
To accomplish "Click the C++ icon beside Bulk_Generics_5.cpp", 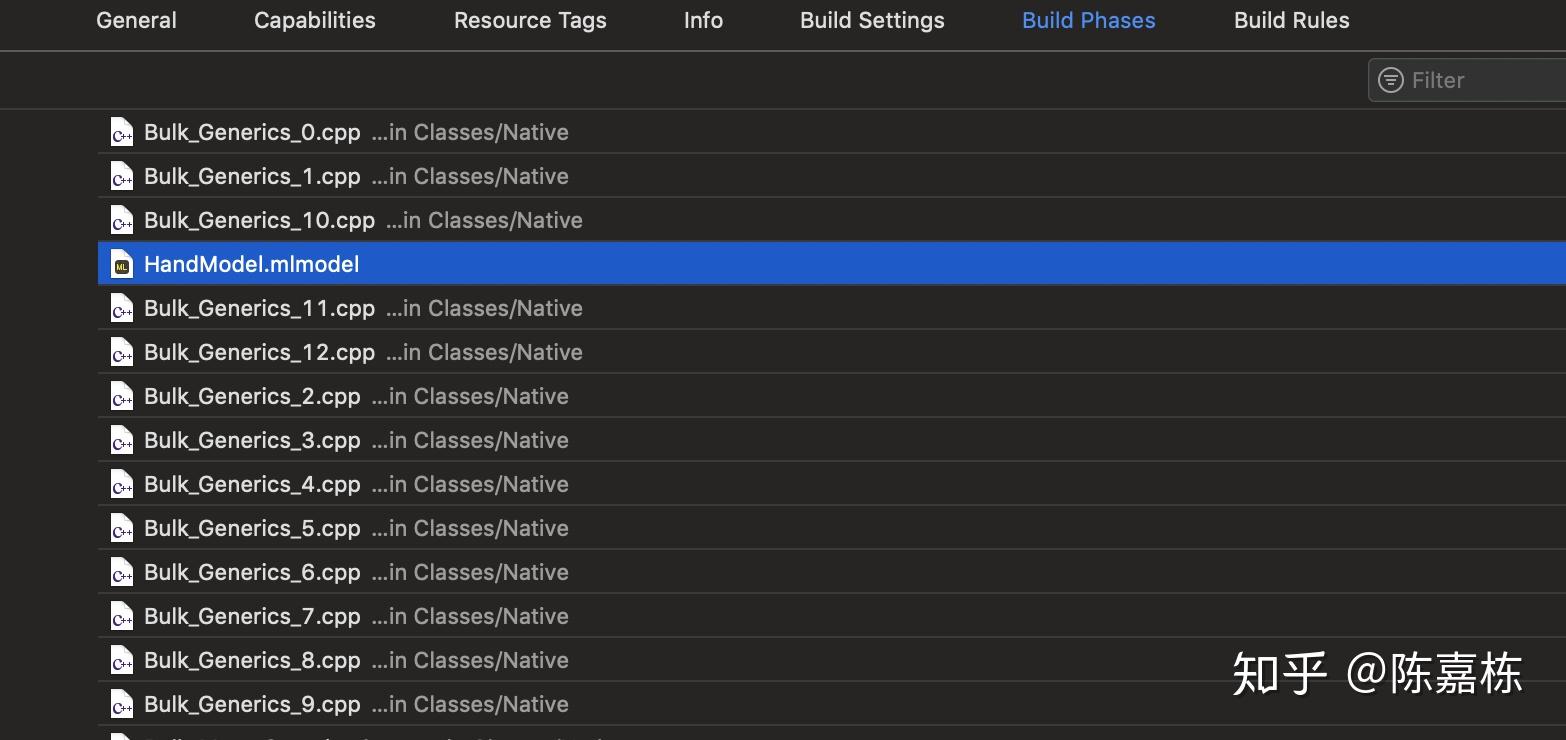I will coord(122,529).
